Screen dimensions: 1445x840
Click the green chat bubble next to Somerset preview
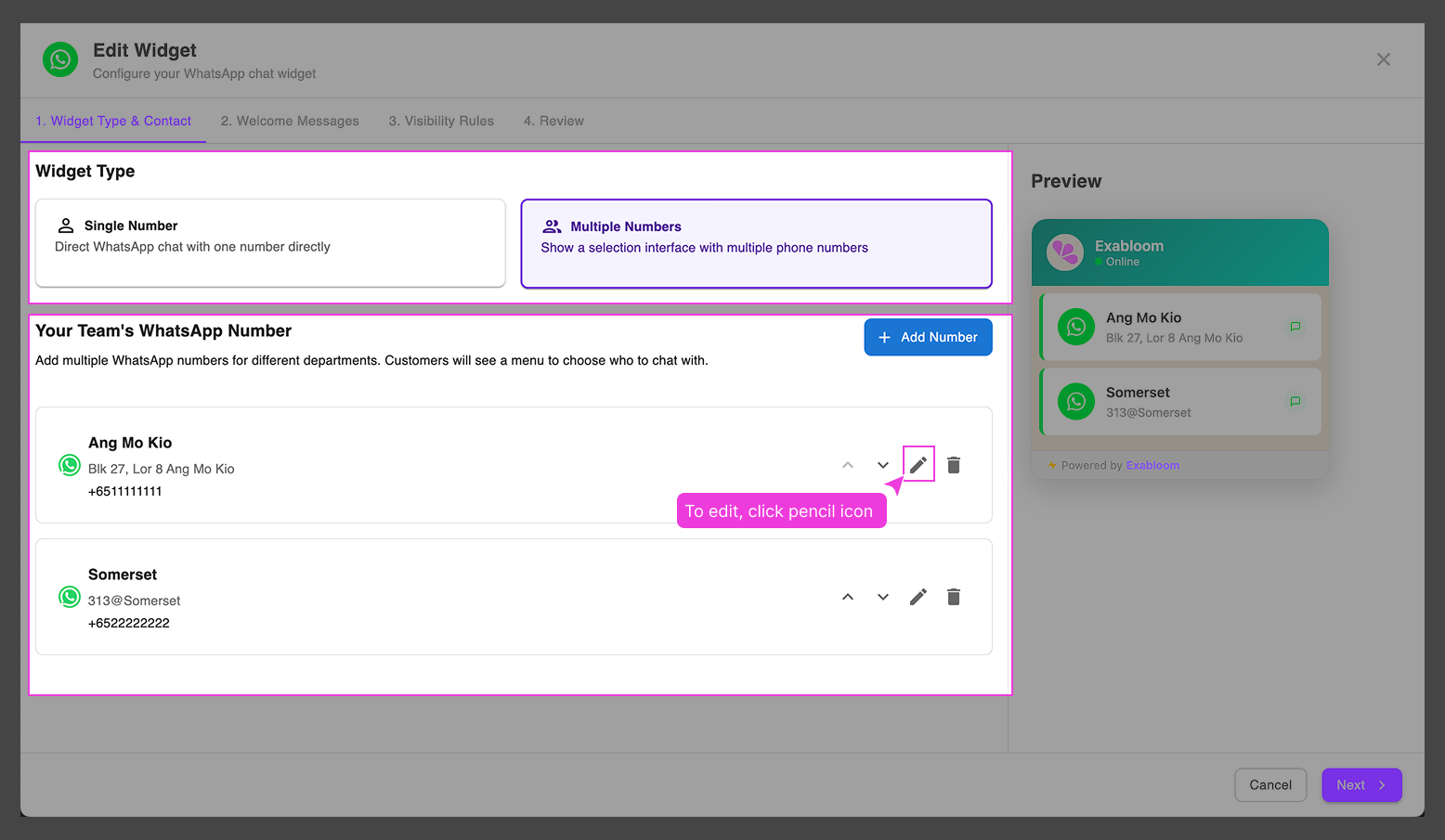pyautogui.click(x=1295, y=401)
